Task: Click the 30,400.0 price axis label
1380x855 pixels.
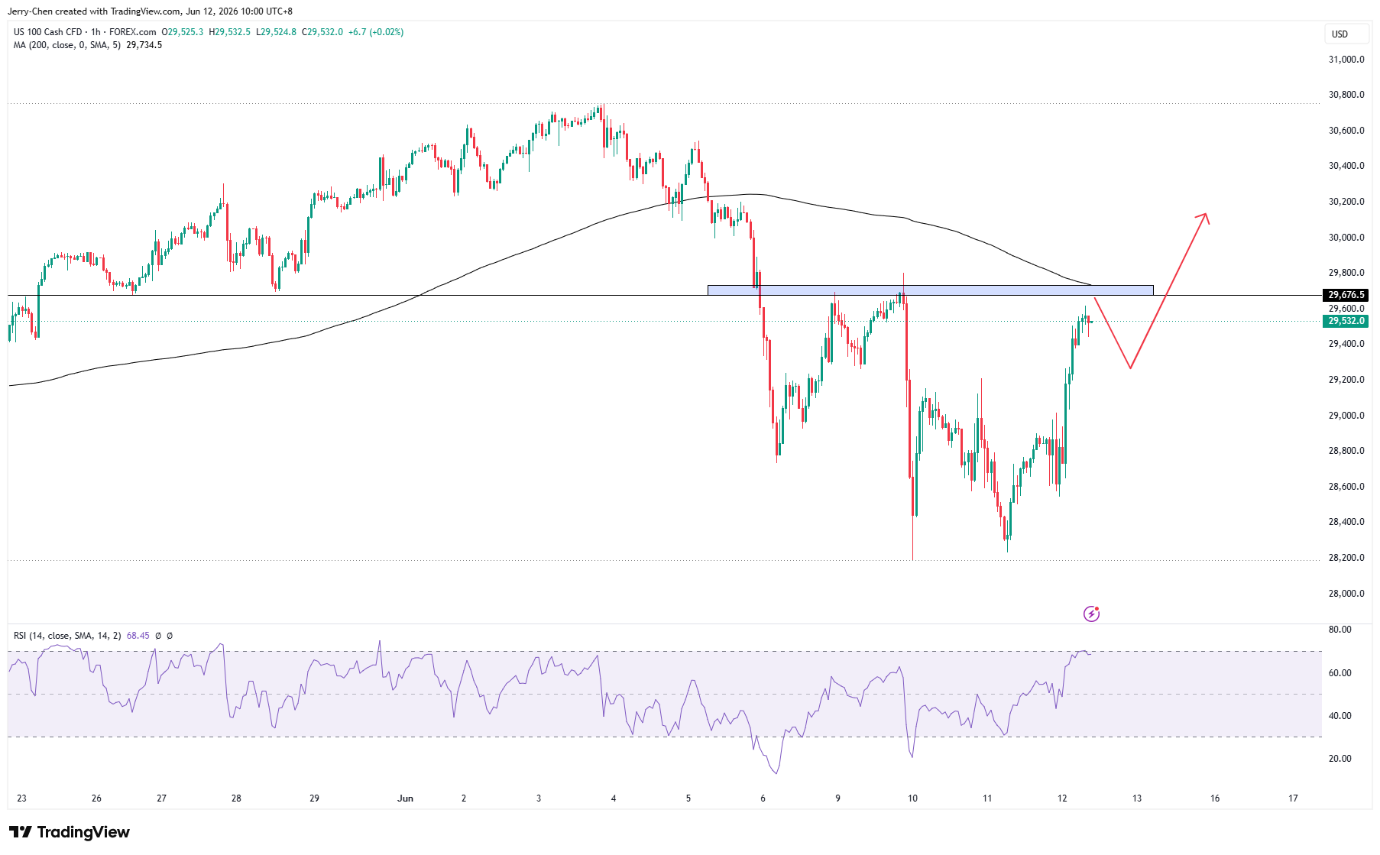Action: 1347,166
